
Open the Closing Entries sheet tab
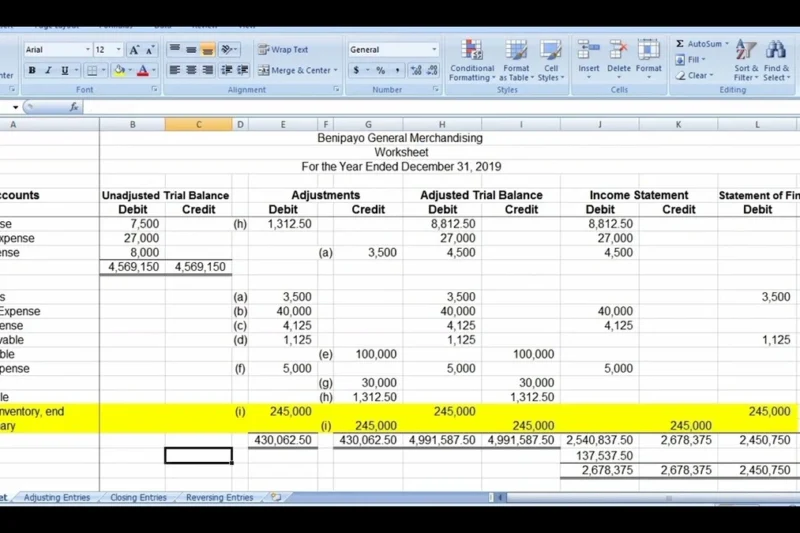138,497
